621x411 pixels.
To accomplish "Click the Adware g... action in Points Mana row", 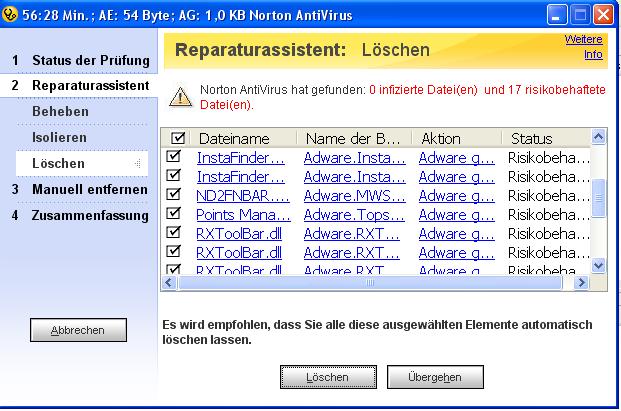I will click(457, 215).
